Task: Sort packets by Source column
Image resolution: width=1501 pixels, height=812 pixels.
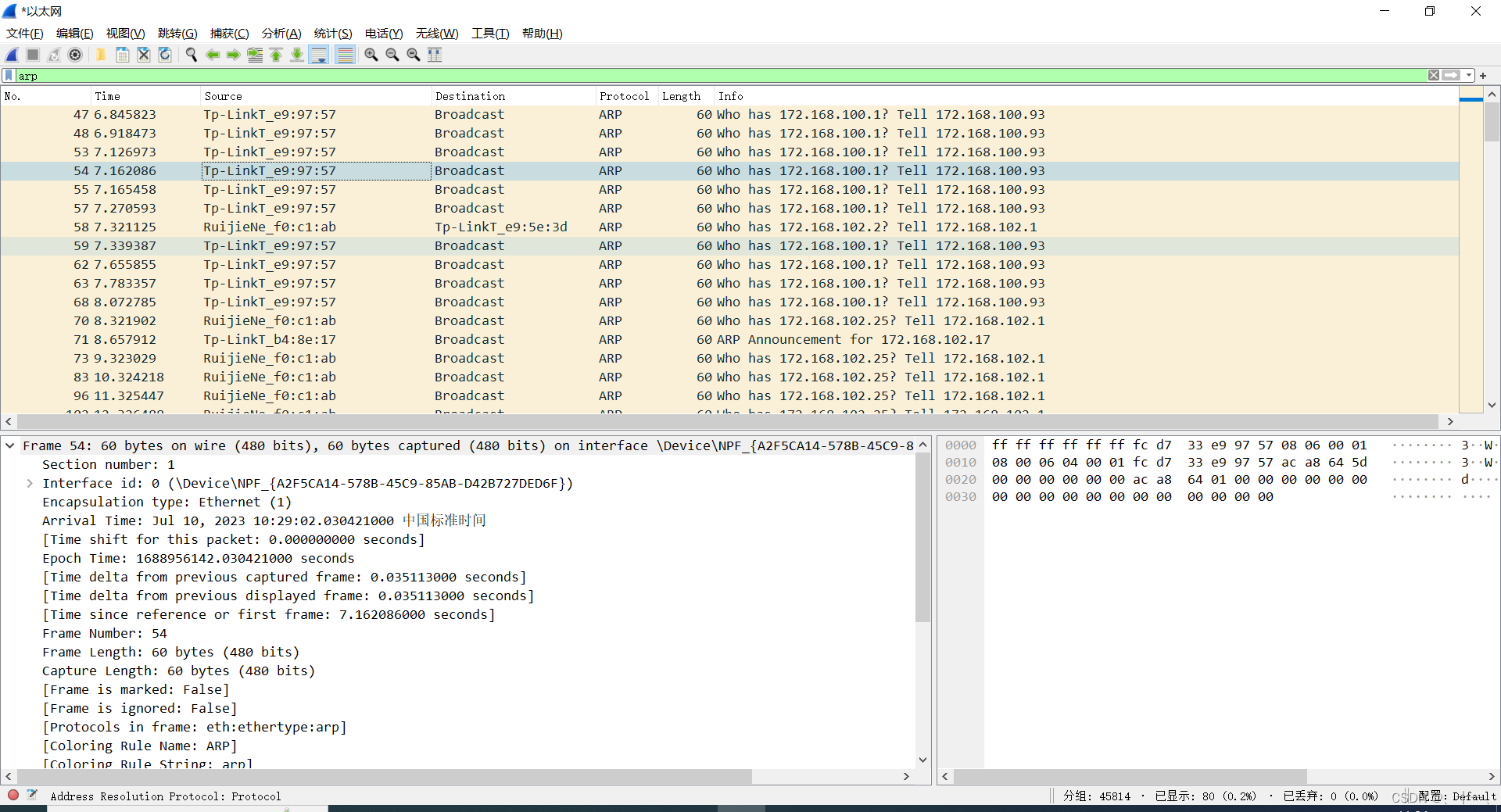Action: (316, 96)
